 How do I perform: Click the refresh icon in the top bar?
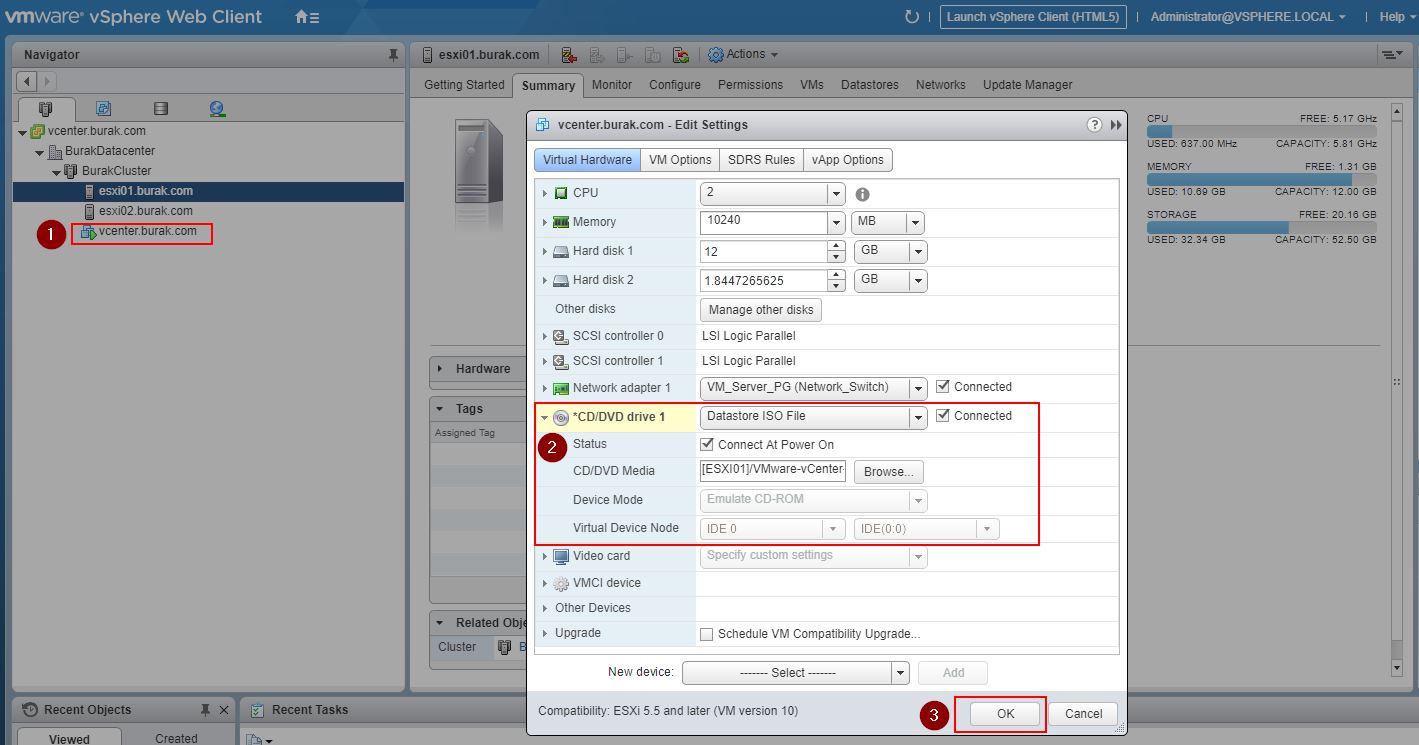click(x=911, y=17)
